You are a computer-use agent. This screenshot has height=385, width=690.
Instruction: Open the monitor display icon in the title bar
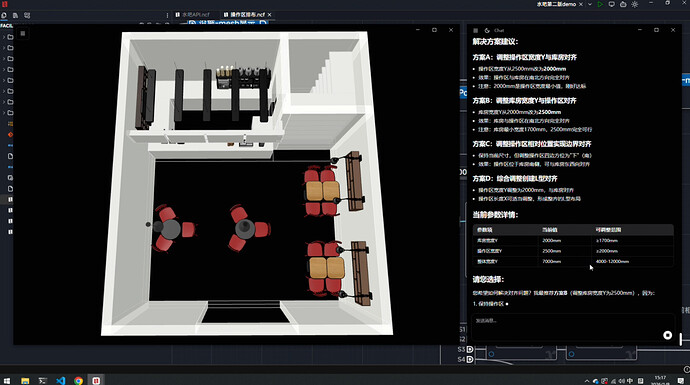tap(612, 4)
